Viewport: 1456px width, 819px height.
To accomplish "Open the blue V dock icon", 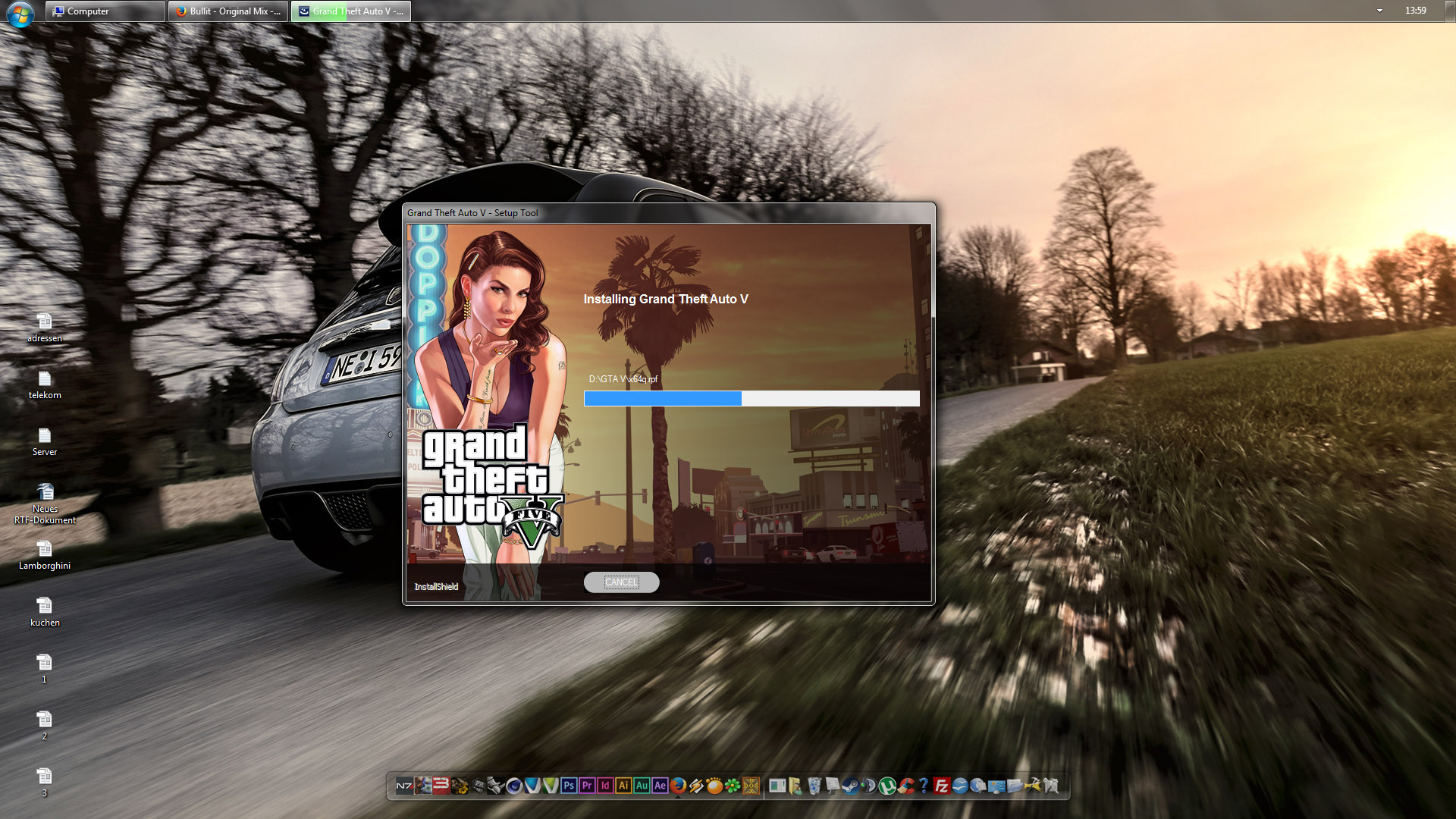I will click(532, 786).
